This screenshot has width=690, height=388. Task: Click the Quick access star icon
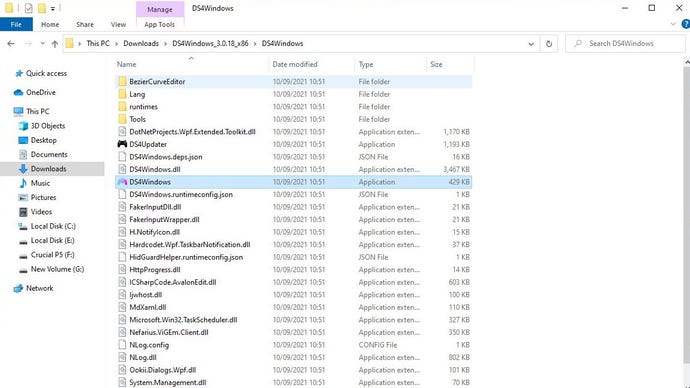pyautogui.click(x=19, y=73)
